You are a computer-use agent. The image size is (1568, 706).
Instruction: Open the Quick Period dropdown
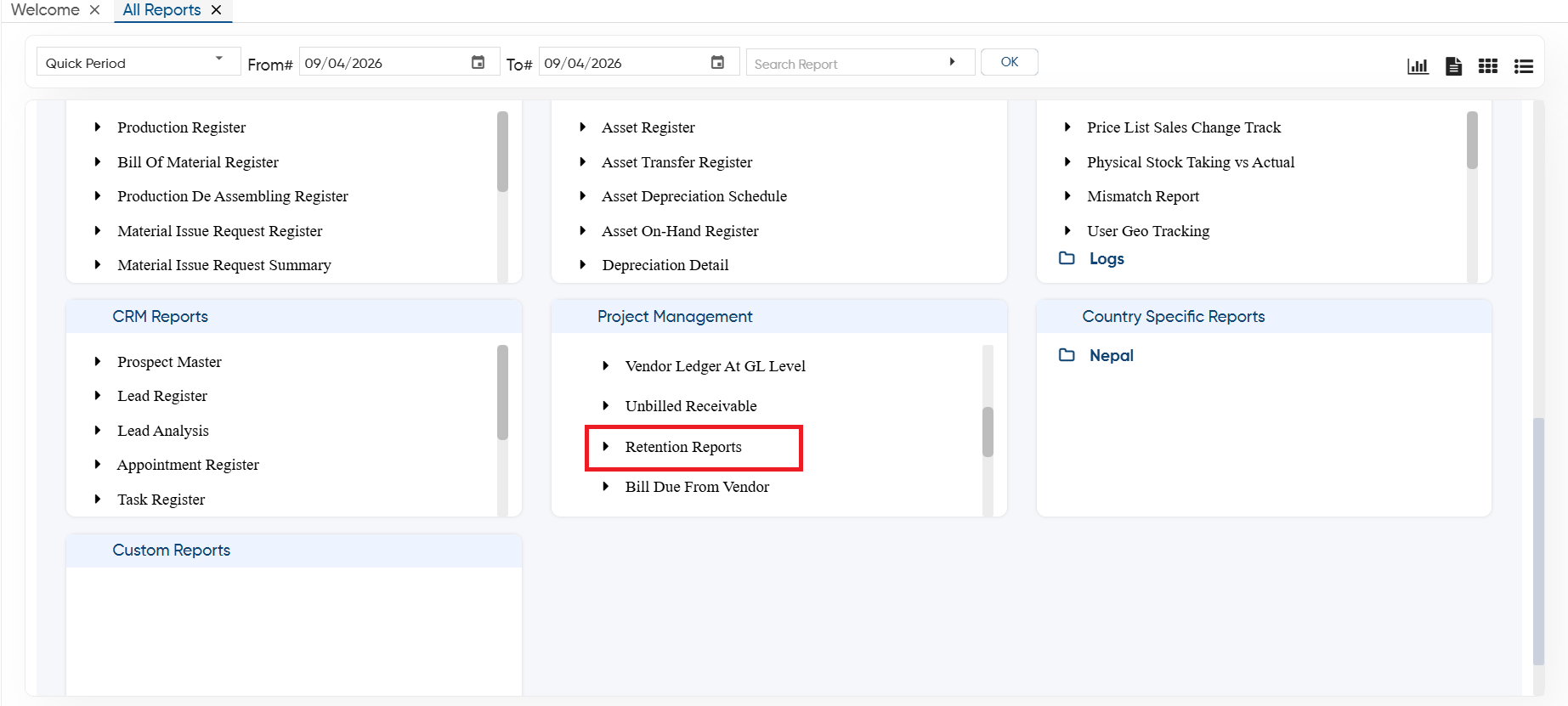point(139,62)
